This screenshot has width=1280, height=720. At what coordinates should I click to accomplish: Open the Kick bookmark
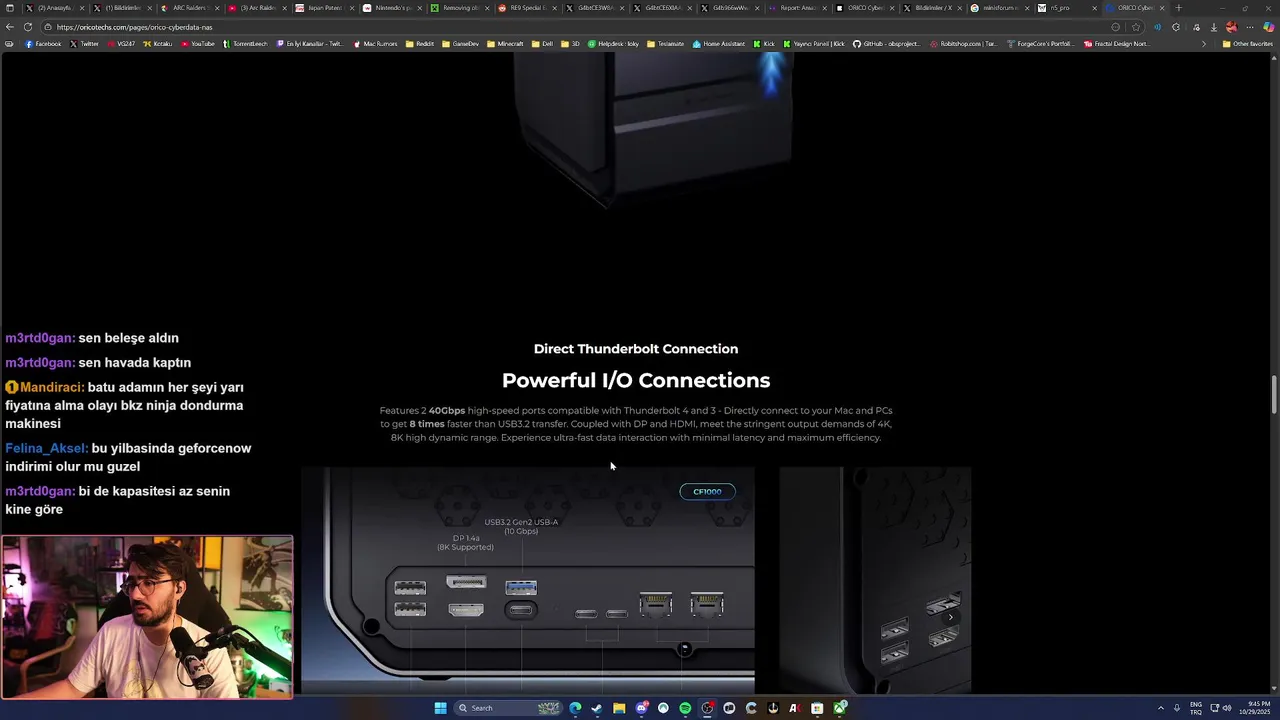coord(764,44)
